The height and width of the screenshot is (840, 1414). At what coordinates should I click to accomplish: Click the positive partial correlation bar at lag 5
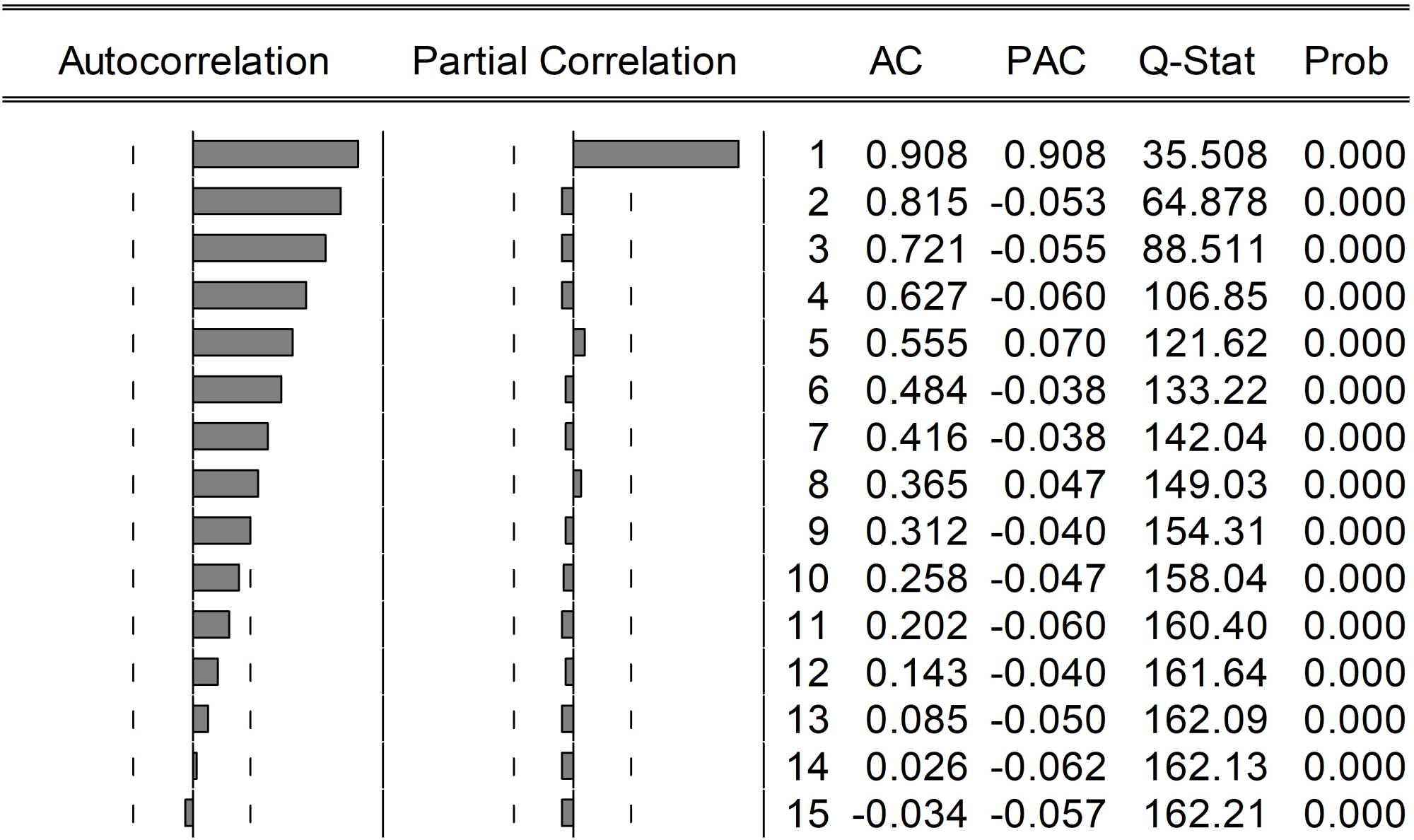click(579, 343)
